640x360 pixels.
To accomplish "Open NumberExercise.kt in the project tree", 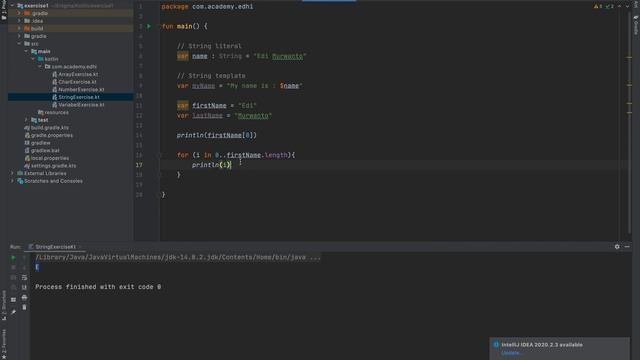I will coord(81,89).
